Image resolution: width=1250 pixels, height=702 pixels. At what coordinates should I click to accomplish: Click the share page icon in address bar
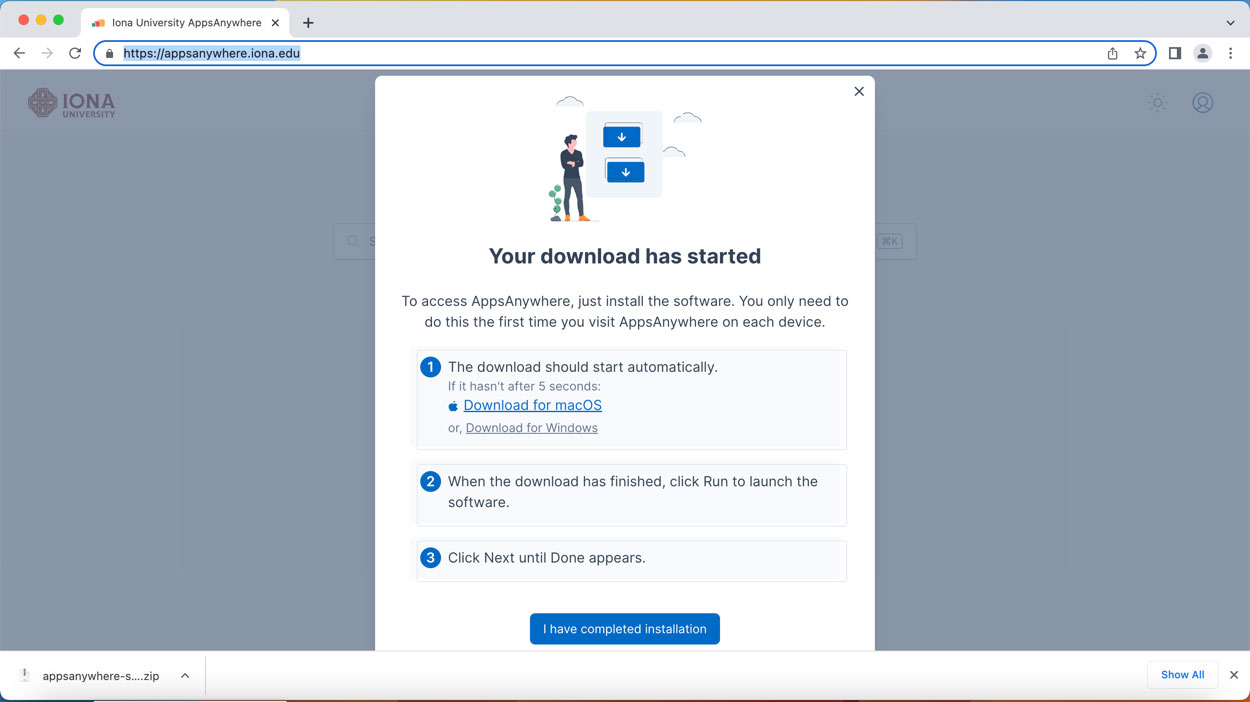[x=1112, y=54]
